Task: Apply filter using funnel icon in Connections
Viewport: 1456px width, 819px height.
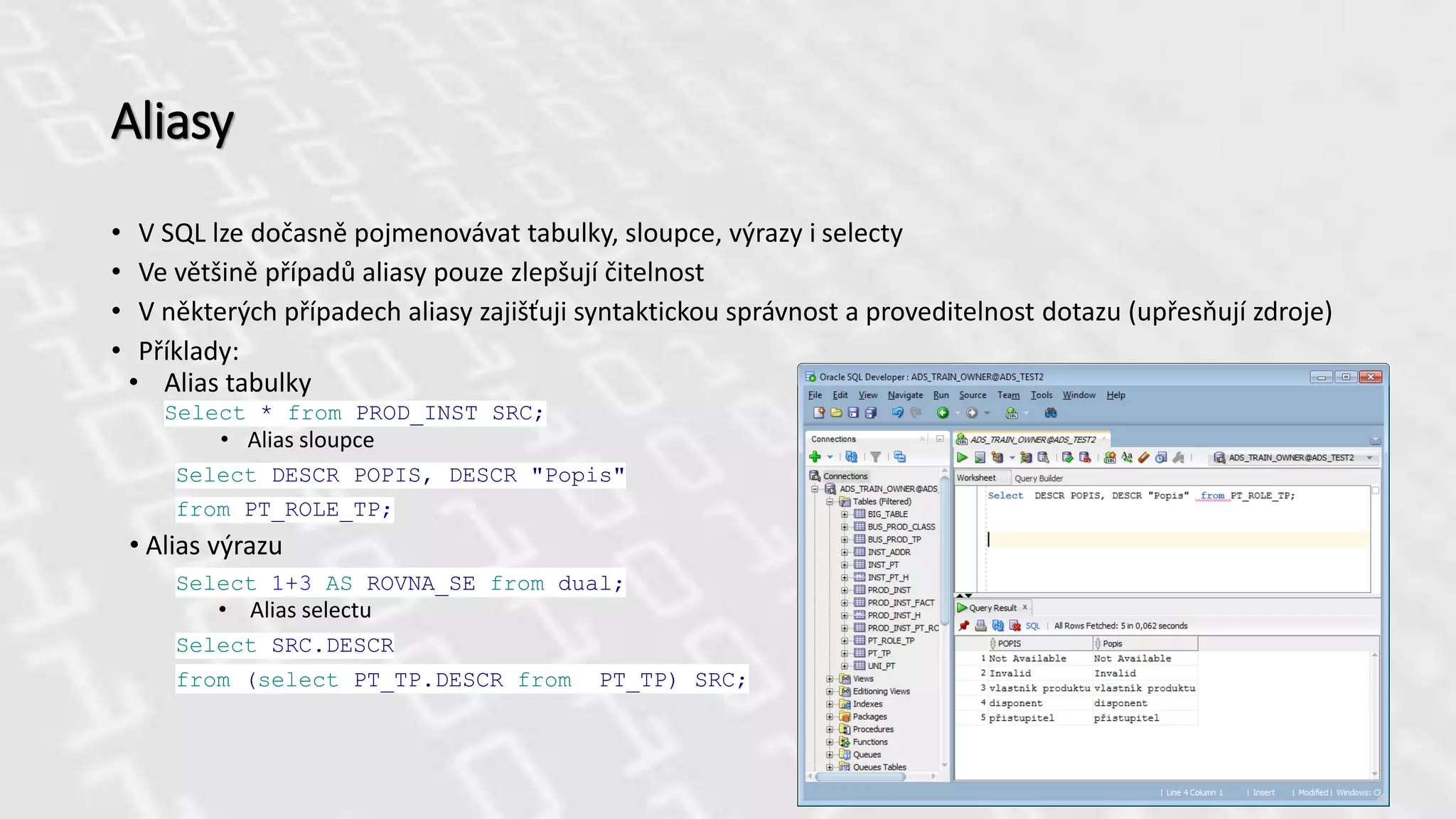Action: 876,457
